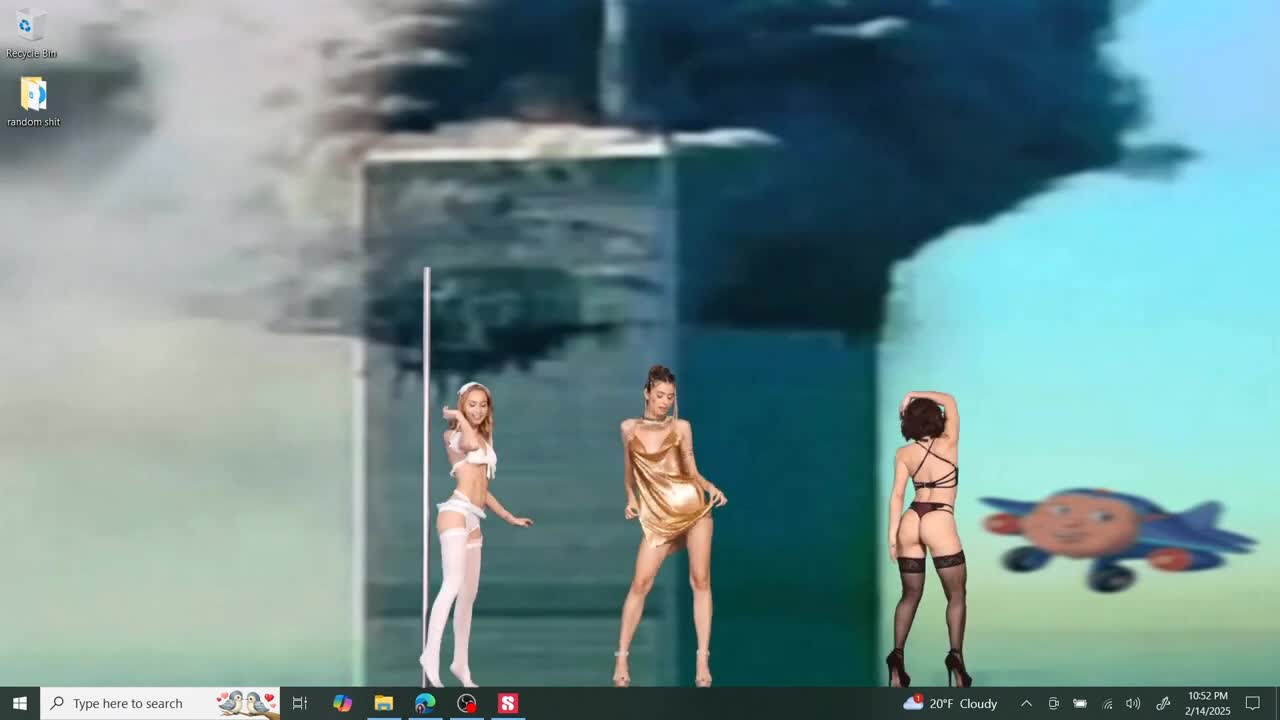Screen dimensions: 1280x720
Task: Click the taskbar search box
Action: tap(160, 703)
